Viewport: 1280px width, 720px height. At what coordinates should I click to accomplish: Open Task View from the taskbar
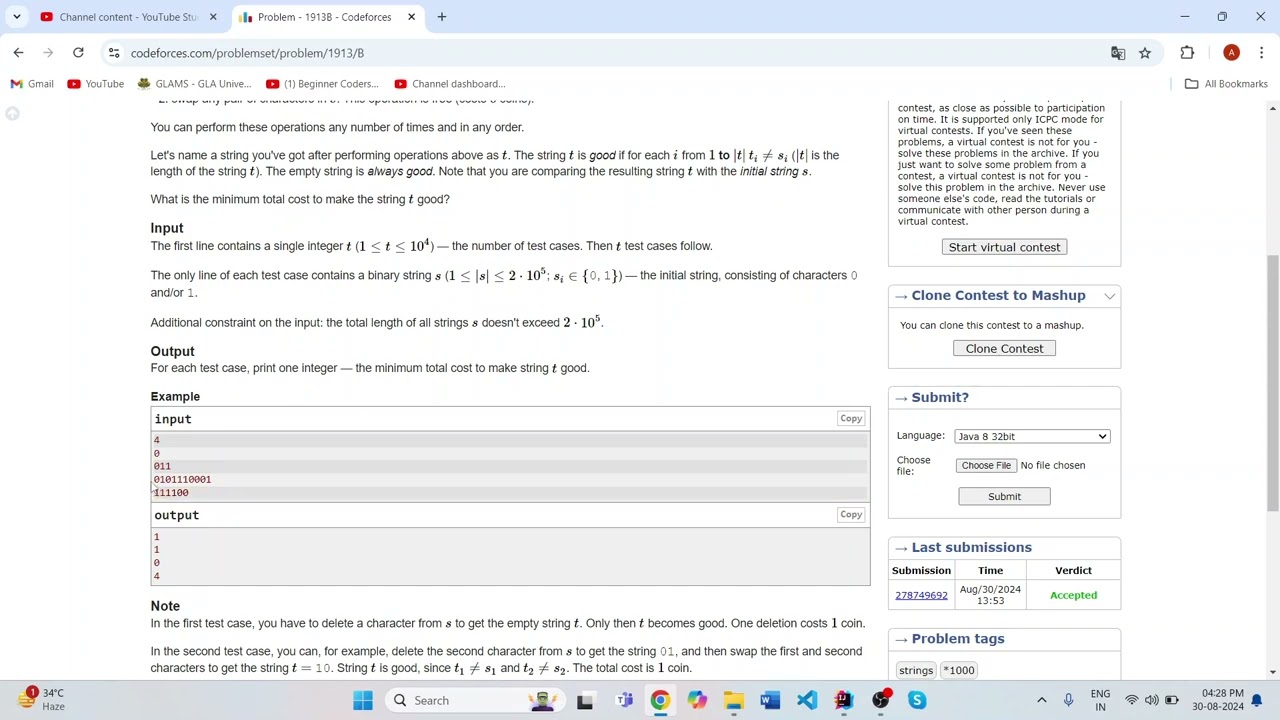pos(585,701)
